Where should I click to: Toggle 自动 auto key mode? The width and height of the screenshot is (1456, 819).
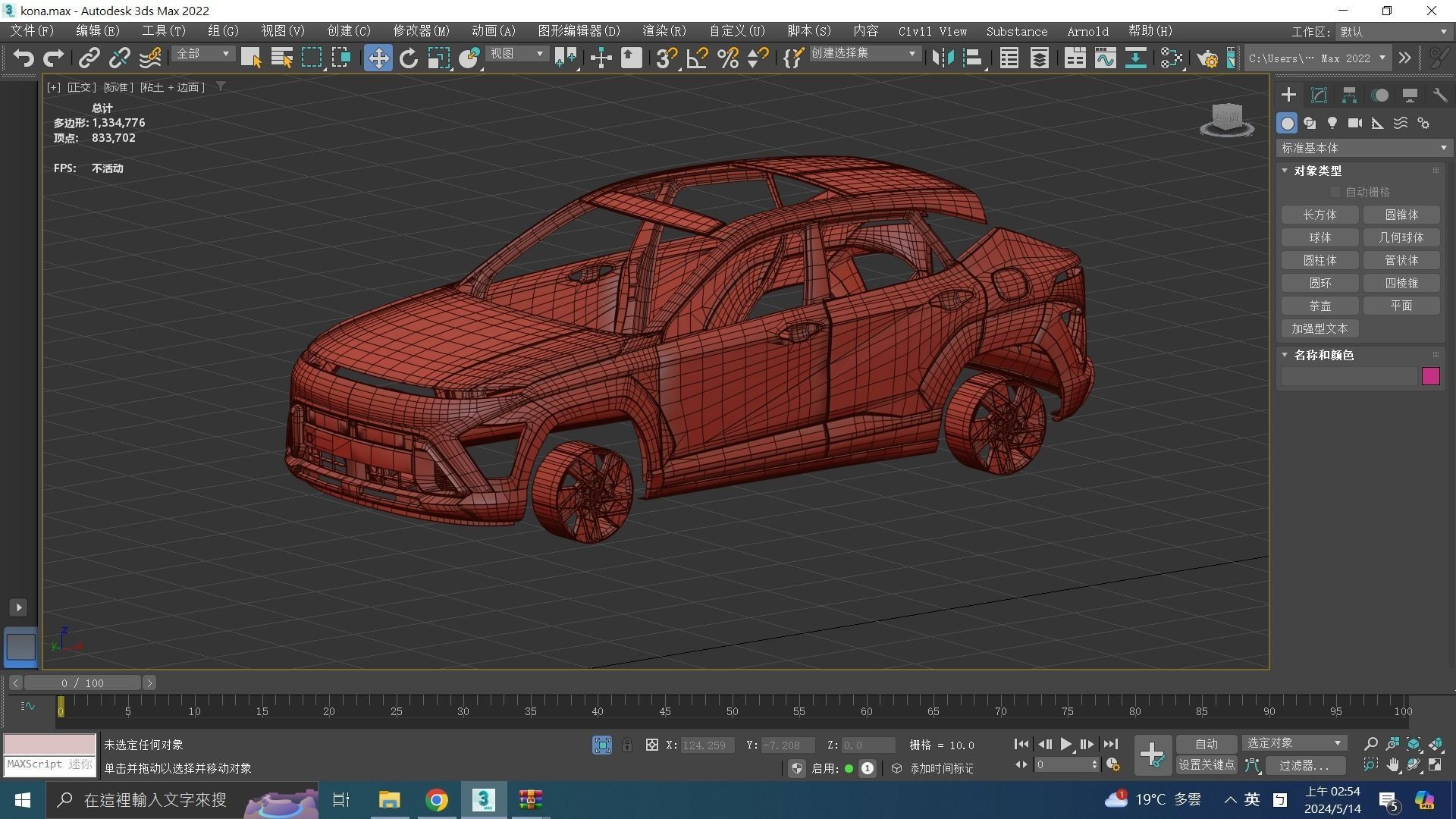[x=1206, y=745]
